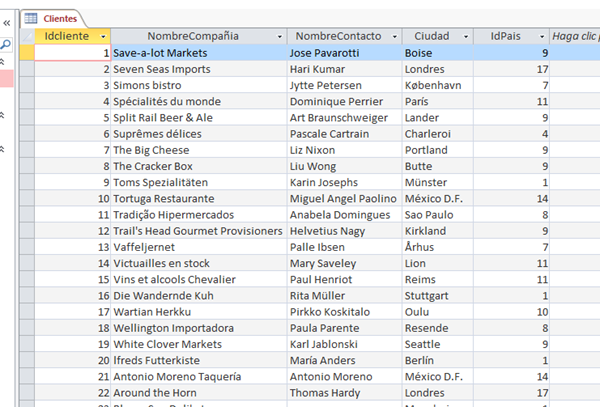This screenshot has width=600, height=407.
Task: Click the 'Dominique Perrier' cell
Action: (345, 101)
